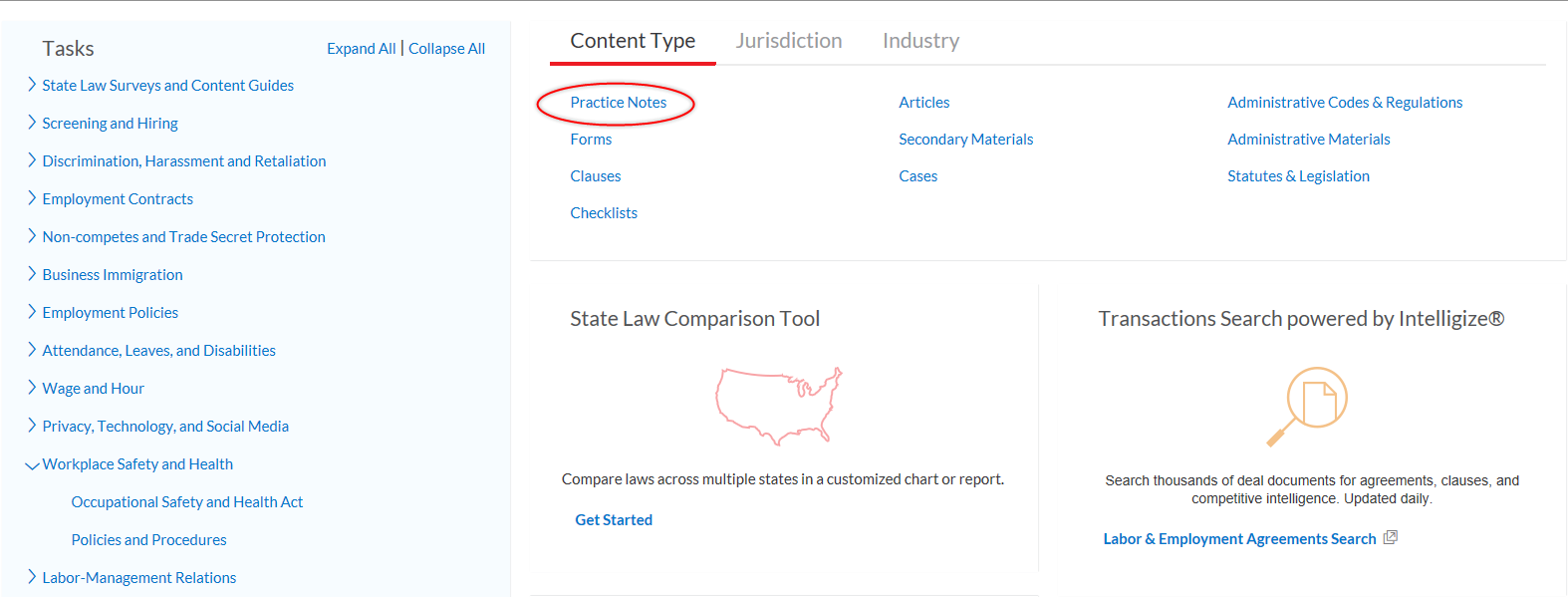
Task: Switch to the Industry tab
Action: 920,41
